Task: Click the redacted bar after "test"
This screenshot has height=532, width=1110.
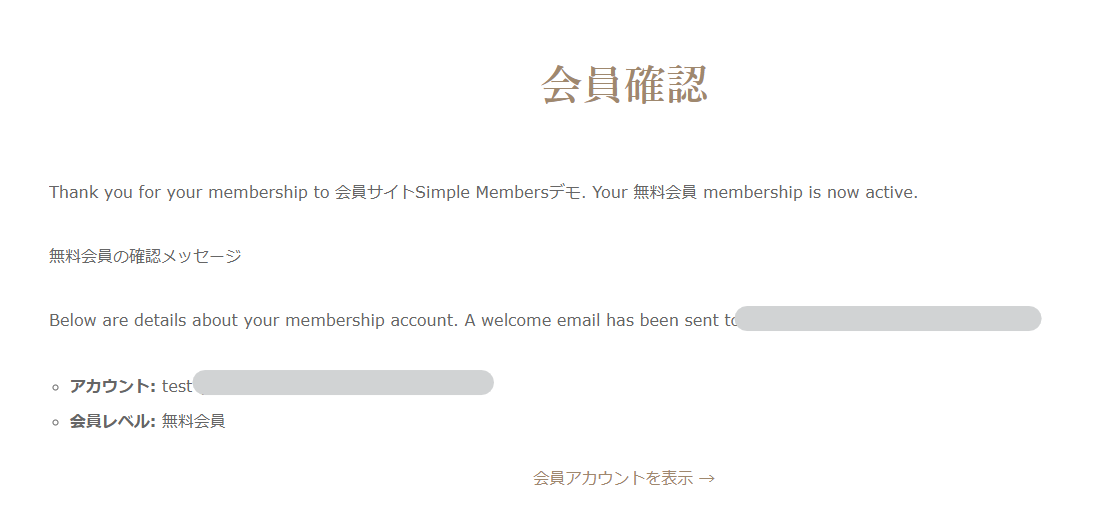Action: [343, 383]
